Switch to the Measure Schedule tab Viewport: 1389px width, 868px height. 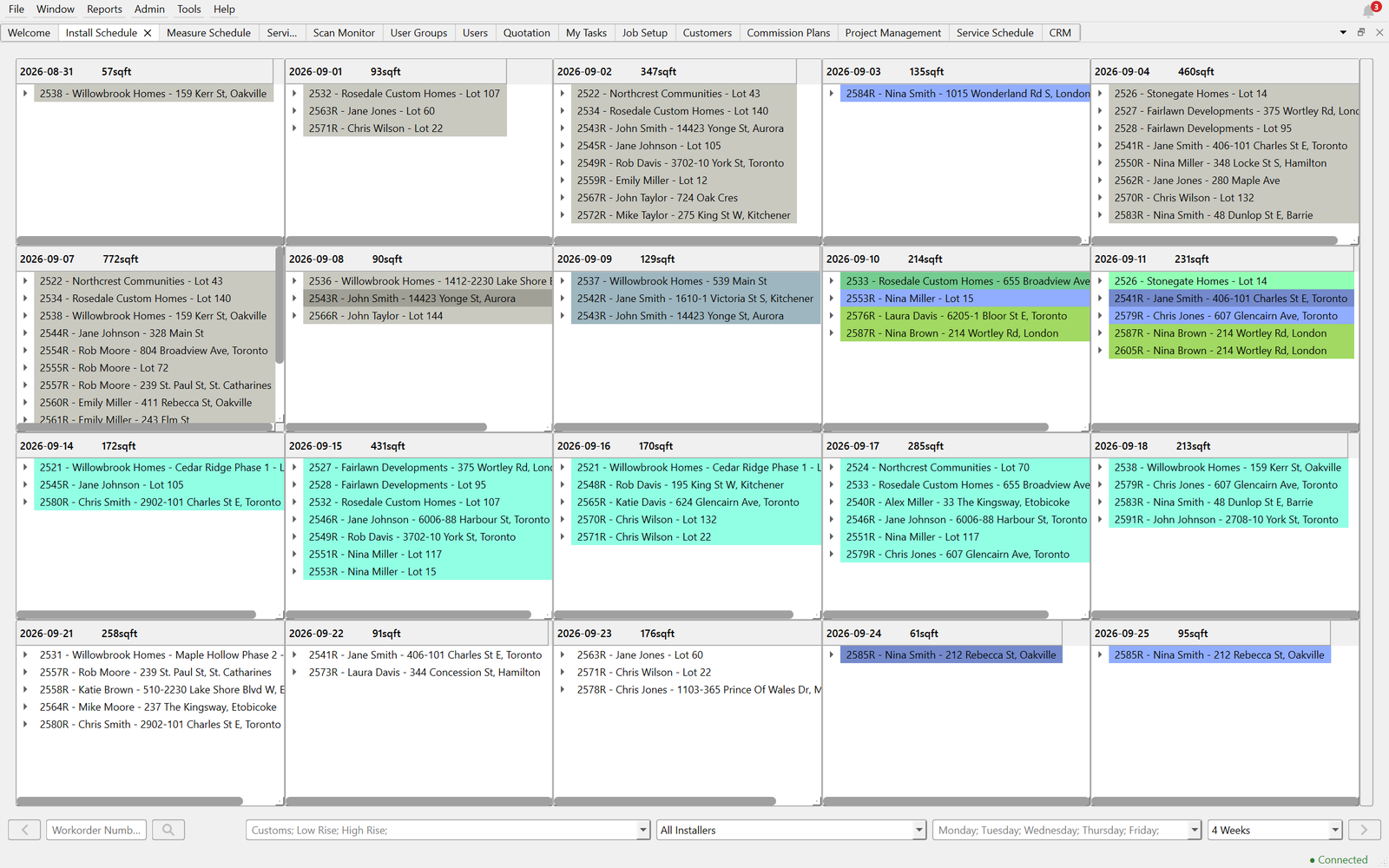(208, 33)
